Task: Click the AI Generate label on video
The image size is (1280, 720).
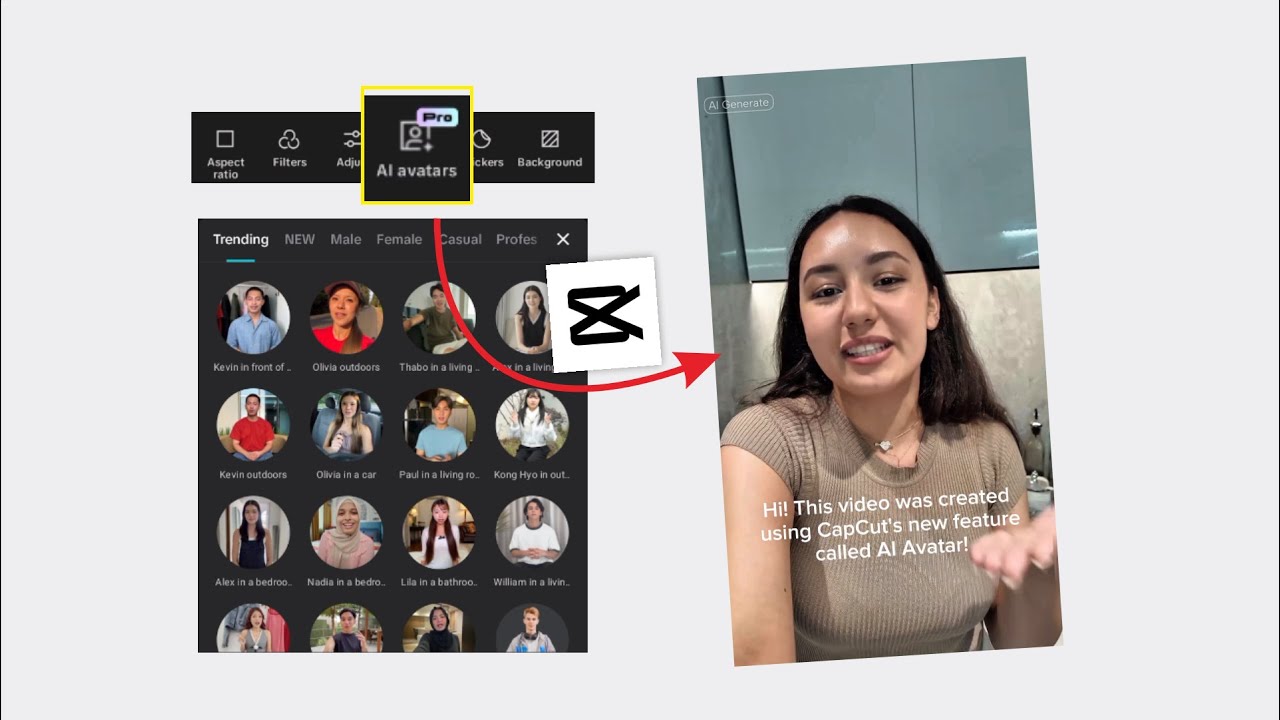Action: pyautogui.click(x=739, y=103)
